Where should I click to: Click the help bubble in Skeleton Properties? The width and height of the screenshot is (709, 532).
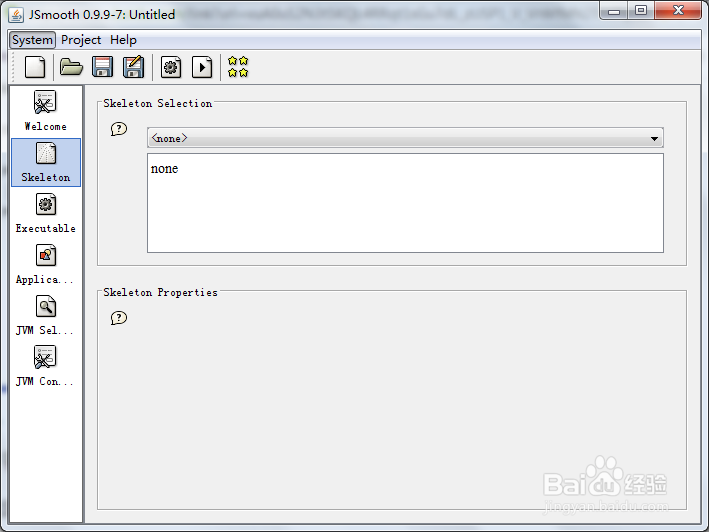[x=119, y=318]
